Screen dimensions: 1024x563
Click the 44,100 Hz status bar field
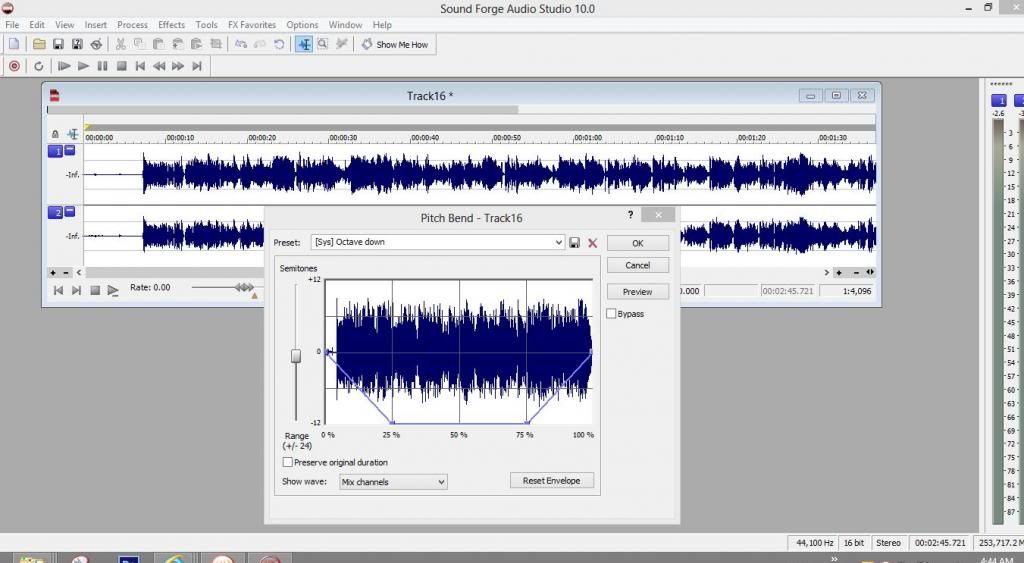pyautogui.click(x=814, y=543)
